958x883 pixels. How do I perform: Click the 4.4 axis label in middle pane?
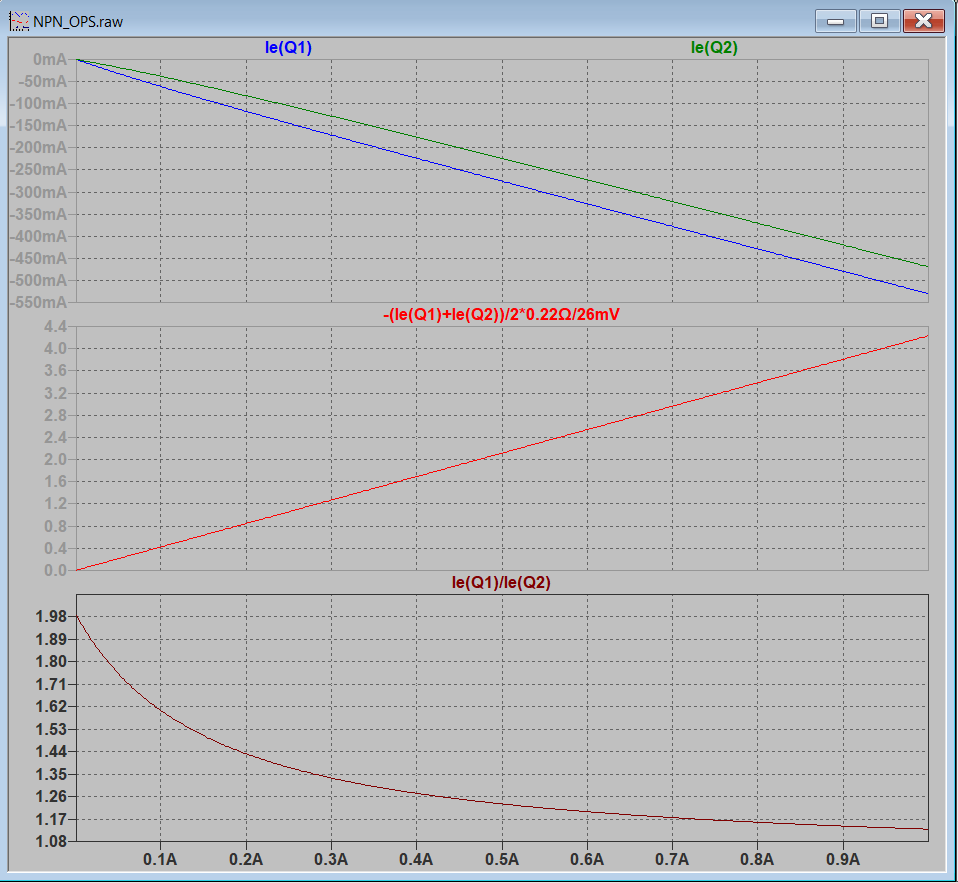point(55,326)
